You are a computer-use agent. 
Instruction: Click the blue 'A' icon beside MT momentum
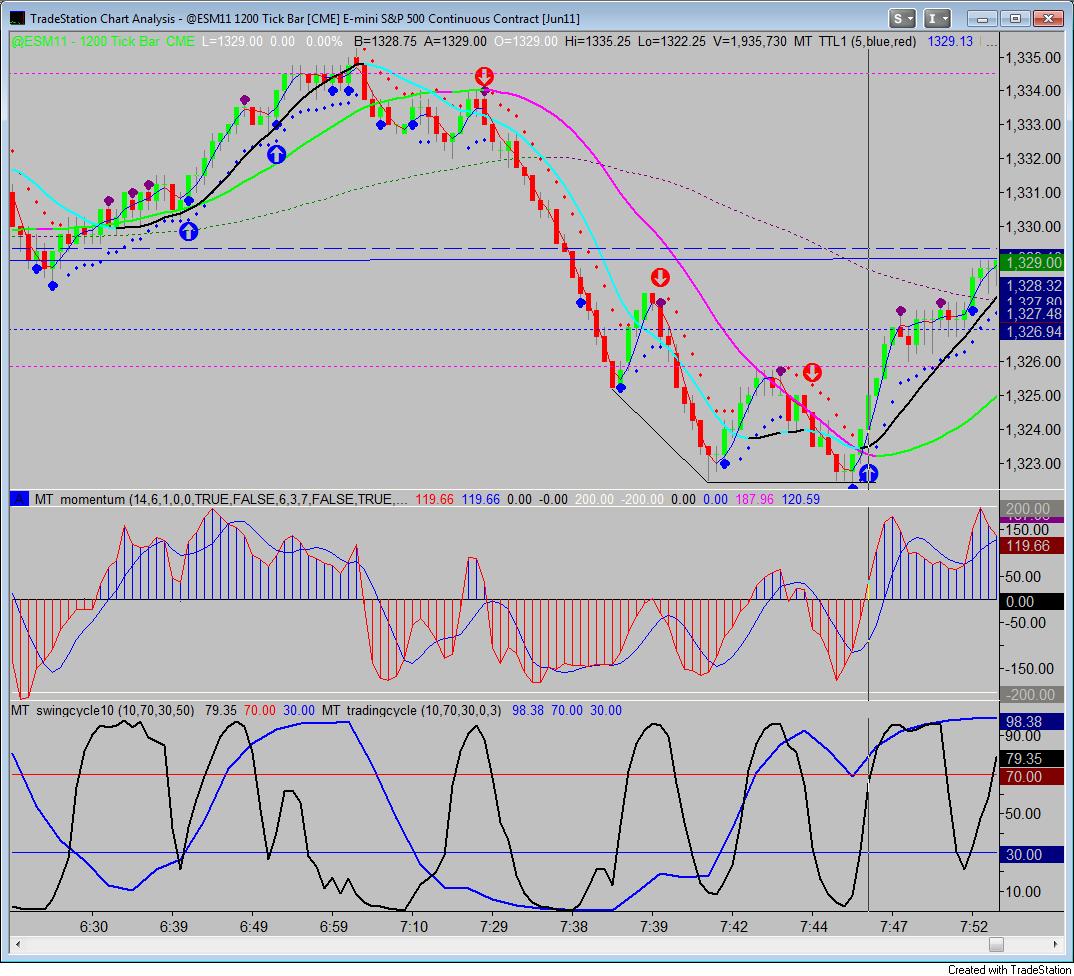(x=19, y=499)
